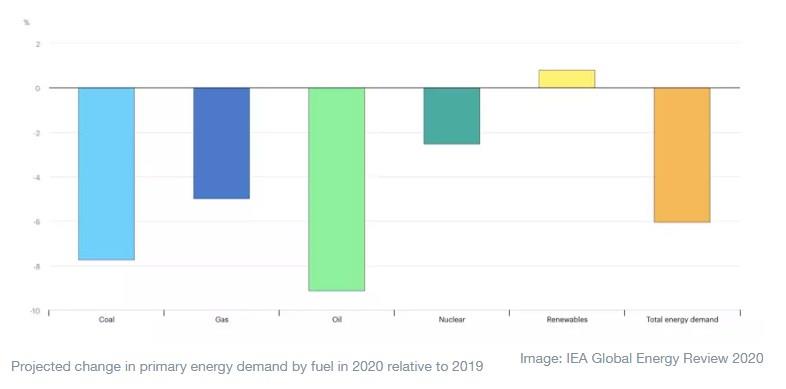Click the IEA Global Energy Review 2020 credit

click(x=642, y=358)
